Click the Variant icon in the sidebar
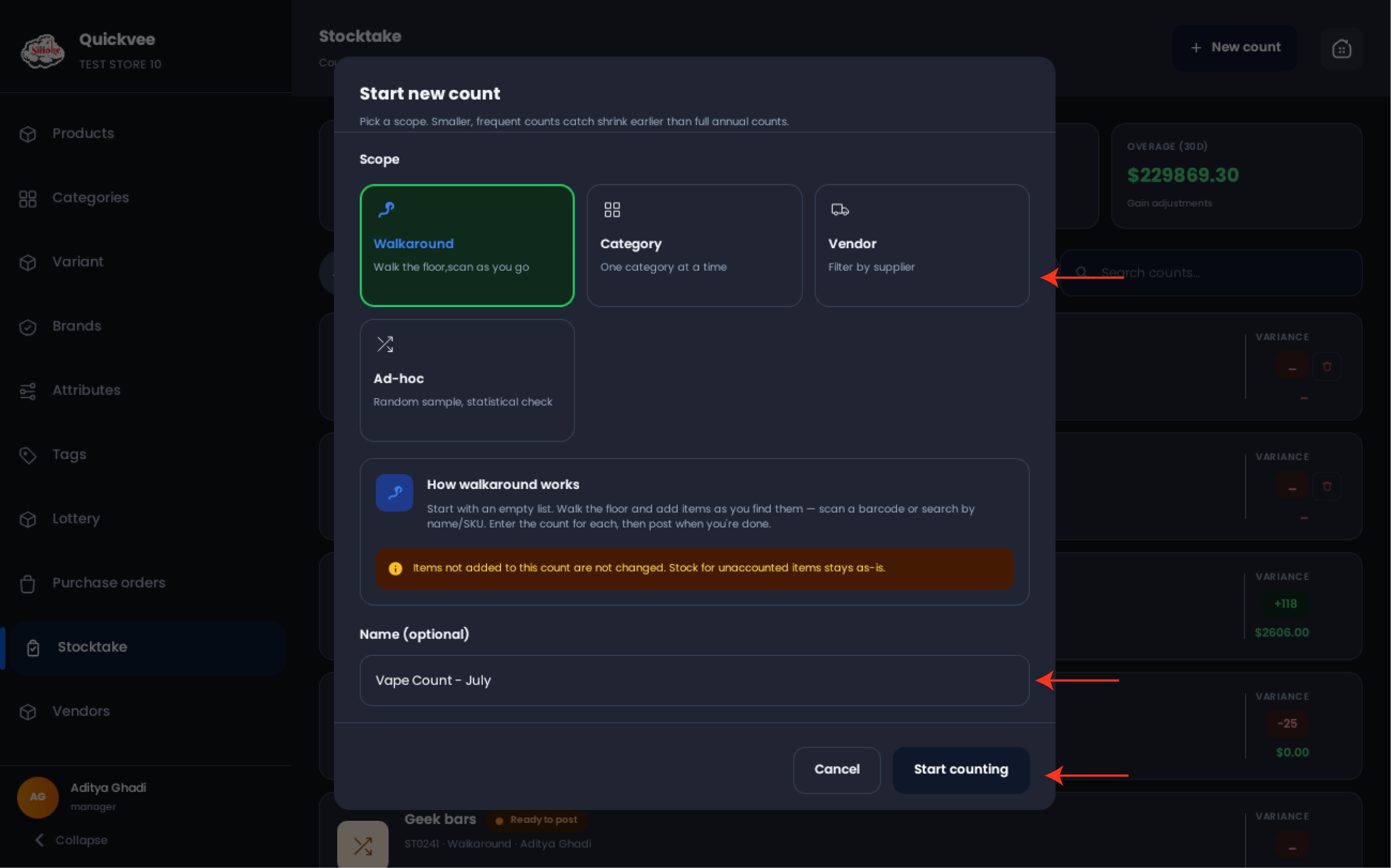This screenshot has height=868, width=1391. [28, 262]
